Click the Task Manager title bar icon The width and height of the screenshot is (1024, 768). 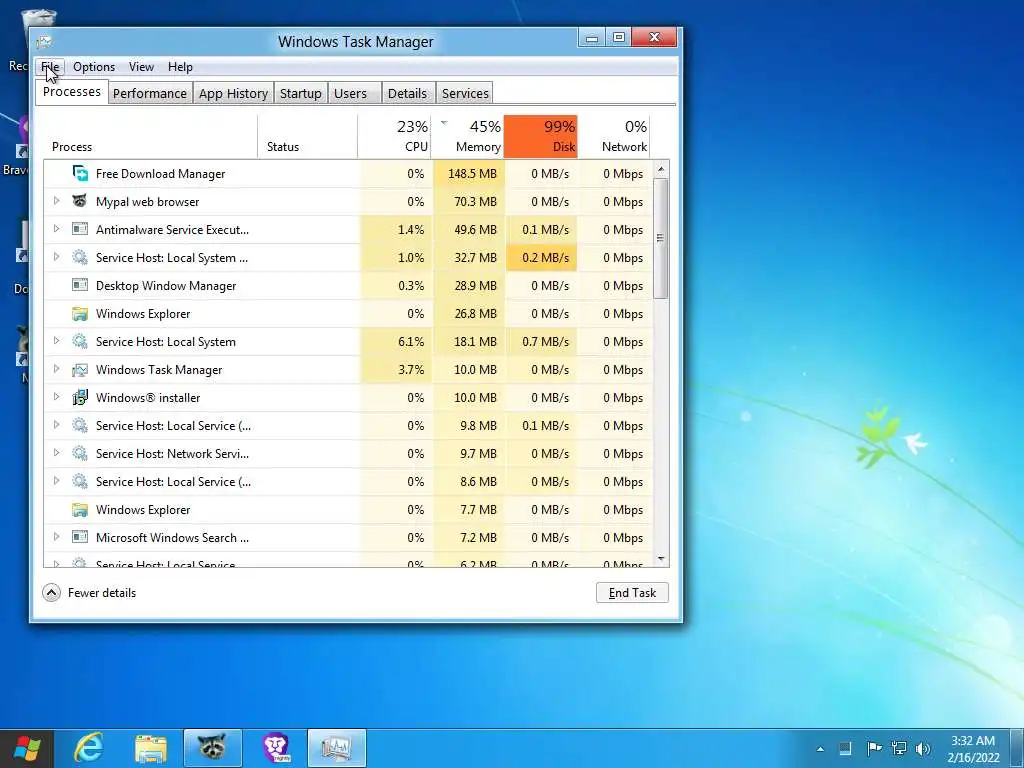click(44, 42)
